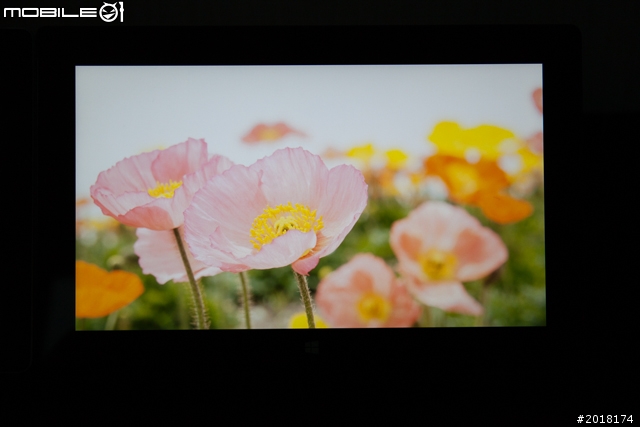
Task: Tap the flower photo displayed on the tablet
Action: click(x=310, y=197)
